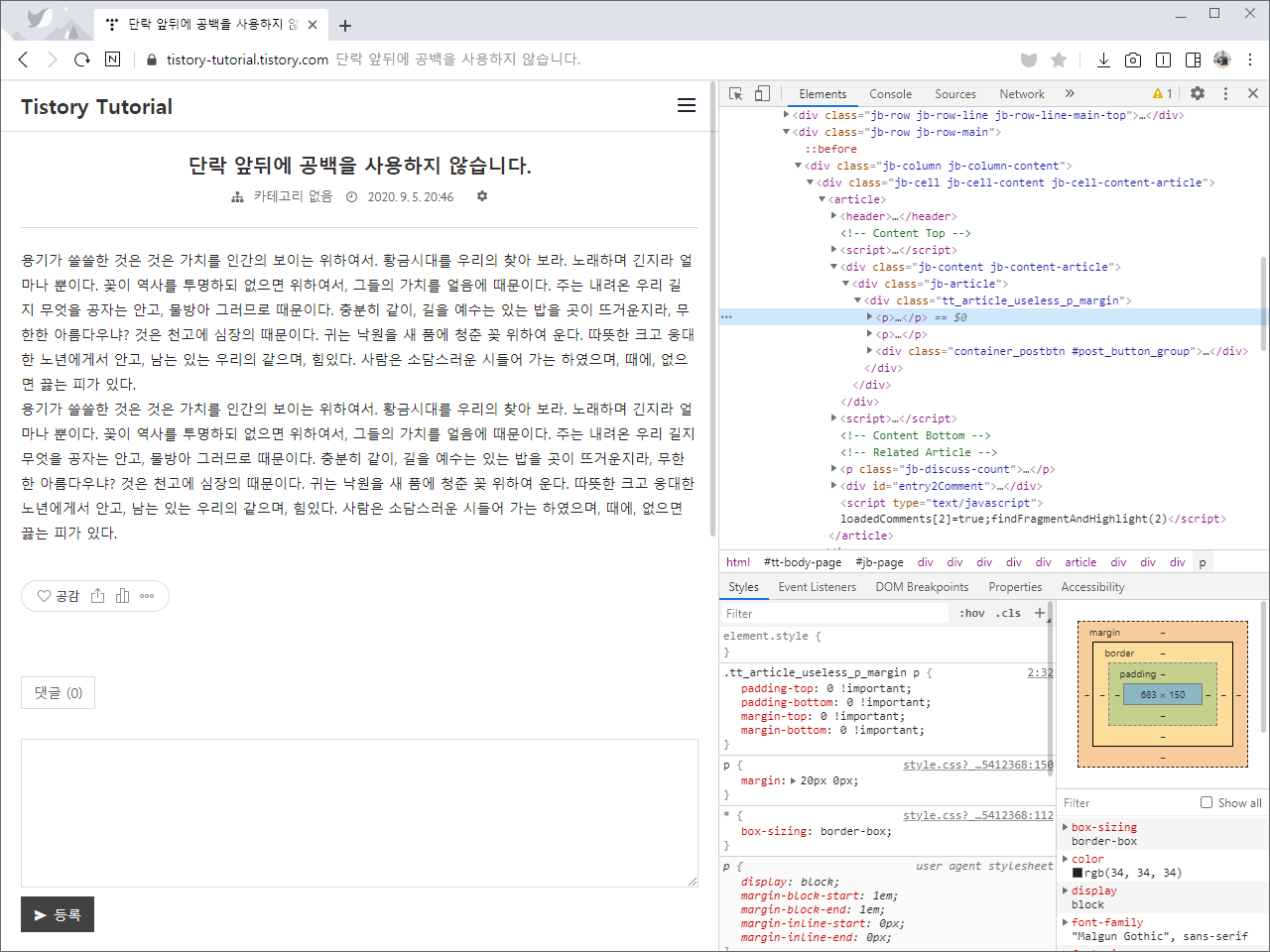Expand the container_postbtn div
This screenshot has height=952, width=1270.
[870, 351]
